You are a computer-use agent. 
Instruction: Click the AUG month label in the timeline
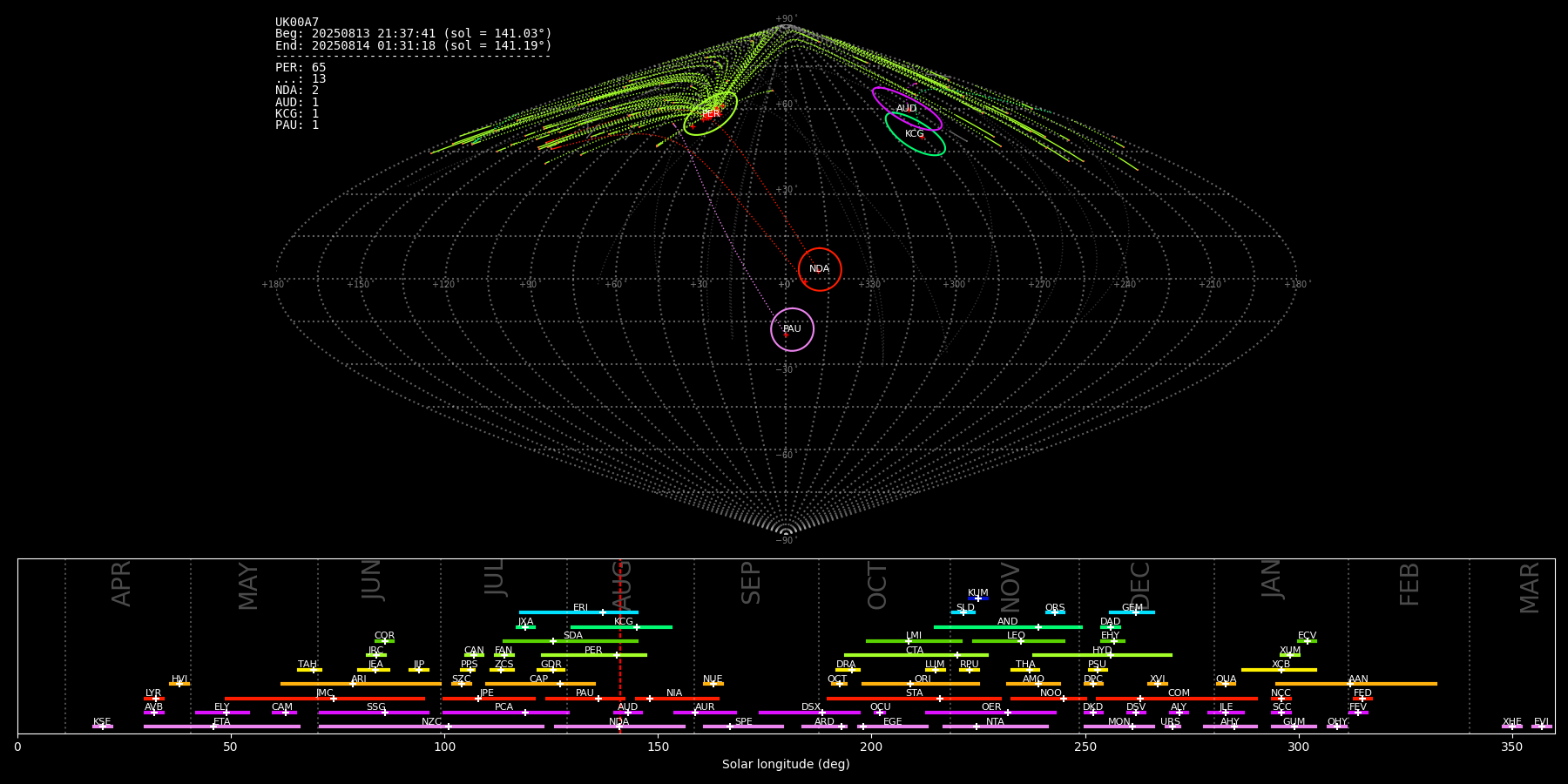click(622, 585)
